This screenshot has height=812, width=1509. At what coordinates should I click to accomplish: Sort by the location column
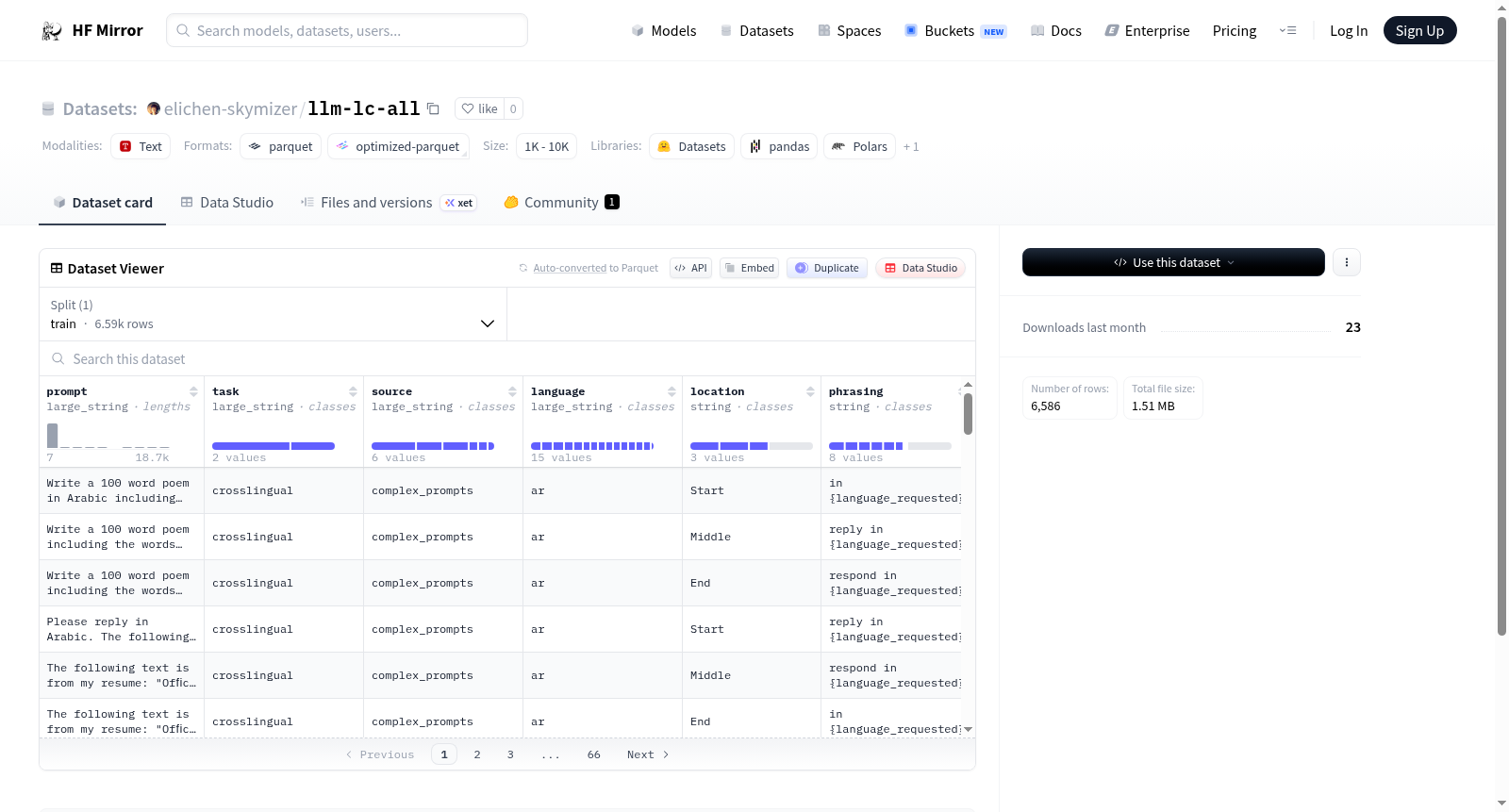[810, 391]
